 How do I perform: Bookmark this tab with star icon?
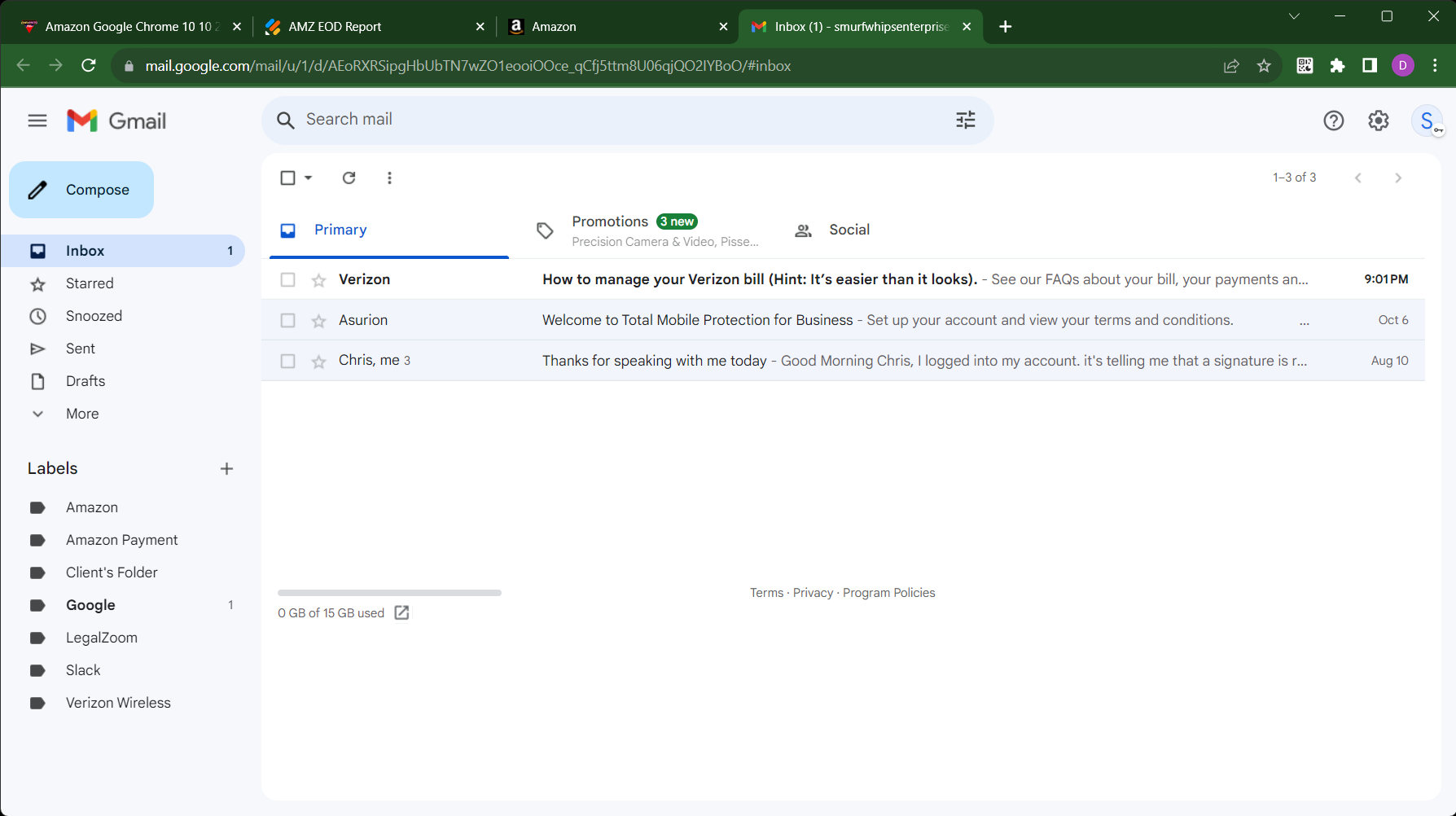(1264, 66)
